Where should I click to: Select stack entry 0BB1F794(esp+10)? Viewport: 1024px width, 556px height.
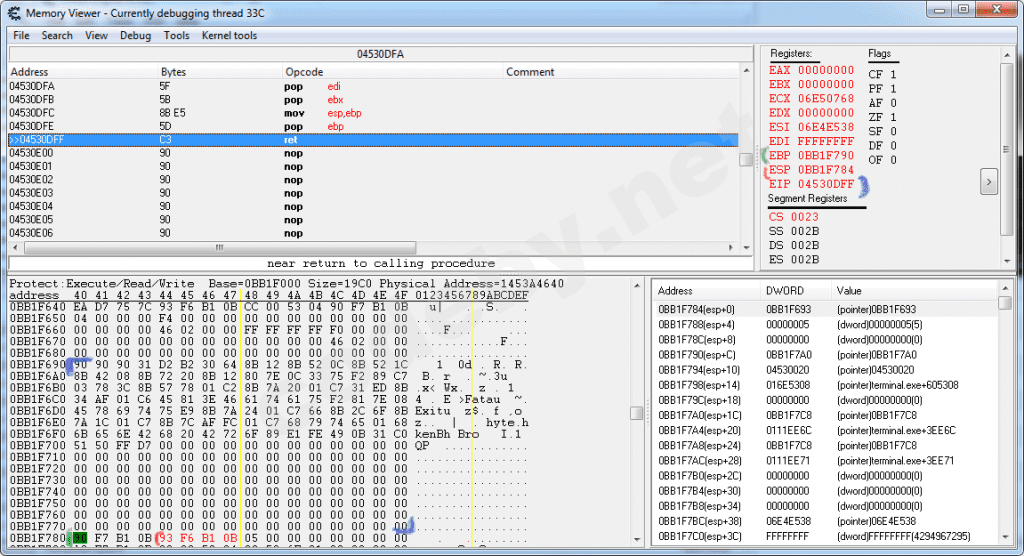(x=826, y=370)
